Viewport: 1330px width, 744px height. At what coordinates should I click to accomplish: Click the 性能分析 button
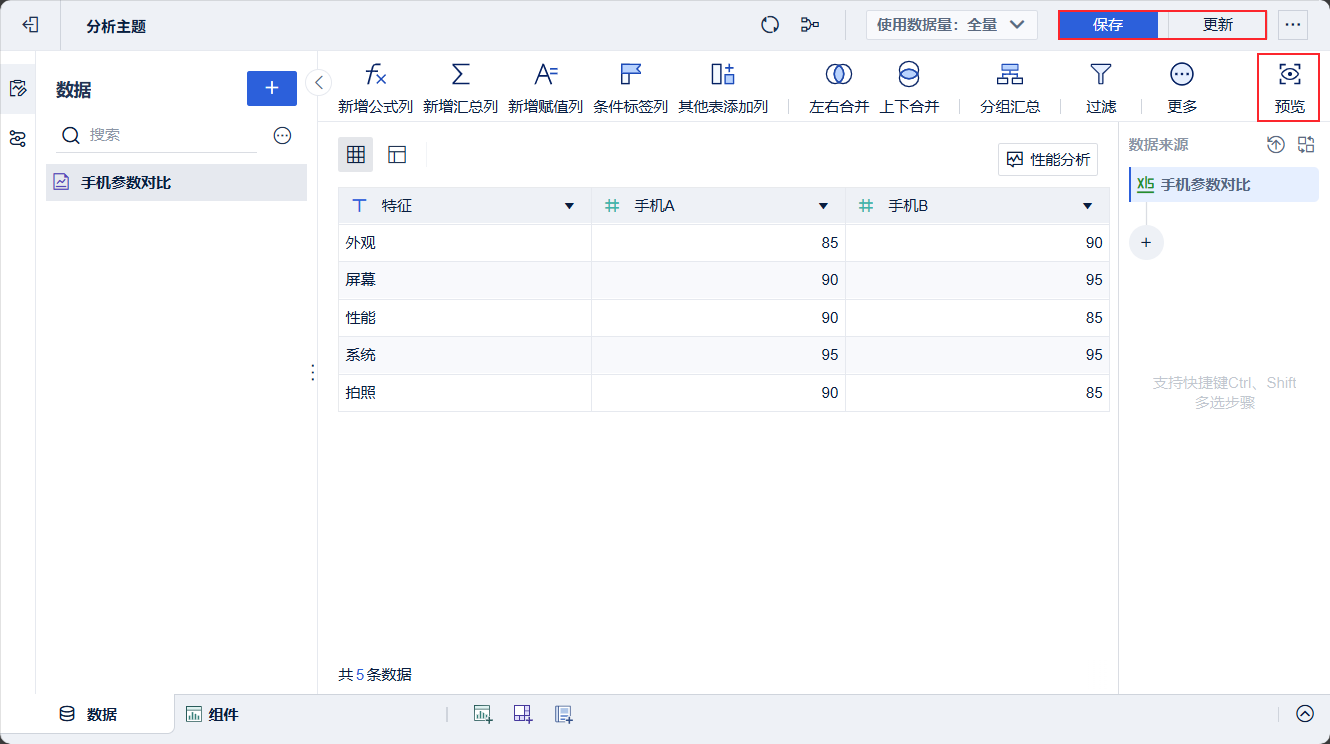1048,159
